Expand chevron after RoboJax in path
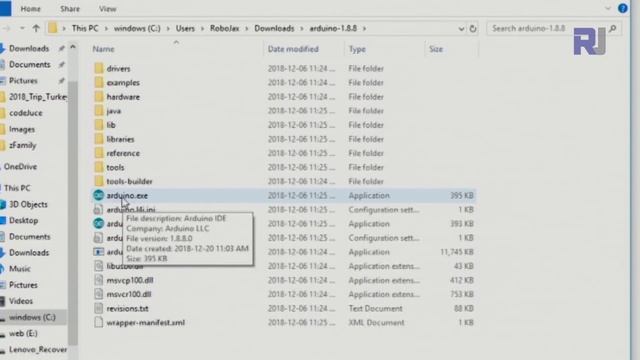640x360 pixels. (x=247, y=29)
